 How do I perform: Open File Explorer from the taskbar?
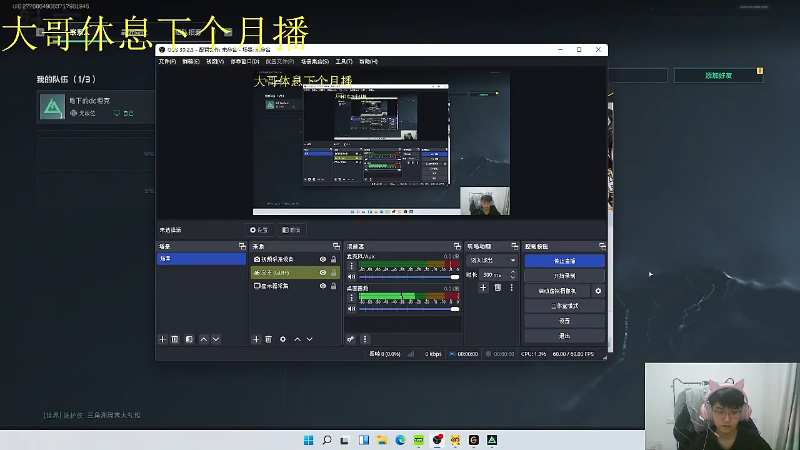pos(382,440)
